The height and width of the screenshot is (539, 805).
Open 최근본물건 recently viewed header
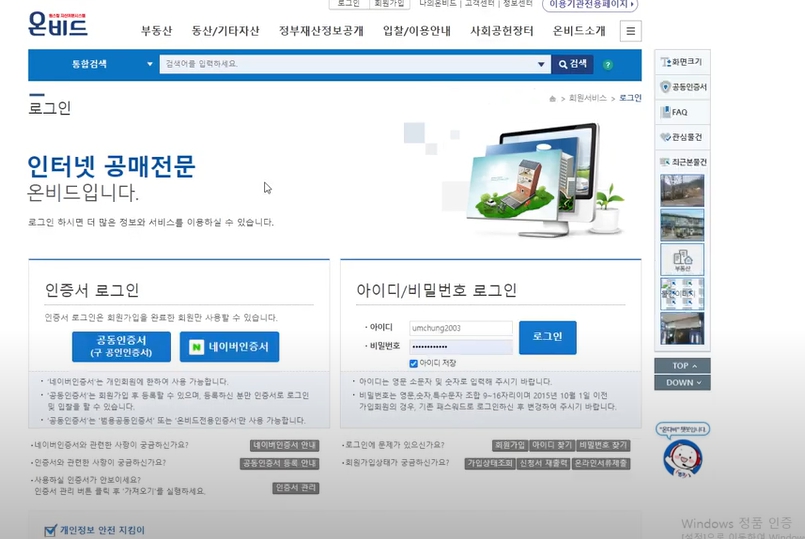click(x=682, y=162)
